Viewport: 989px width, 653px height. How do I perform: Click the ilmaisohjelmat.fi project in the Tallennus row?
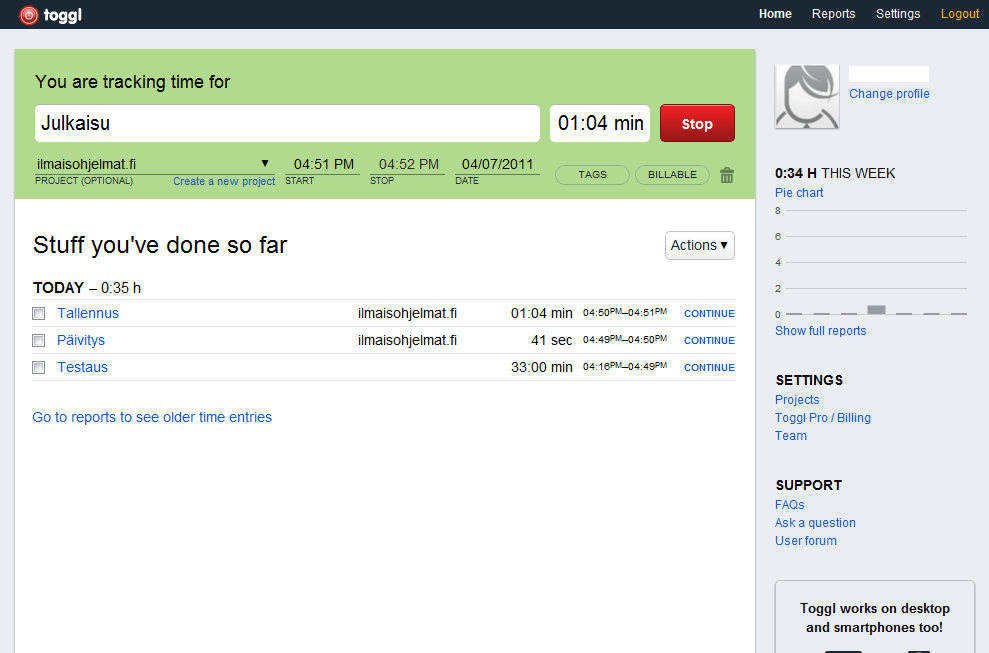407,314
